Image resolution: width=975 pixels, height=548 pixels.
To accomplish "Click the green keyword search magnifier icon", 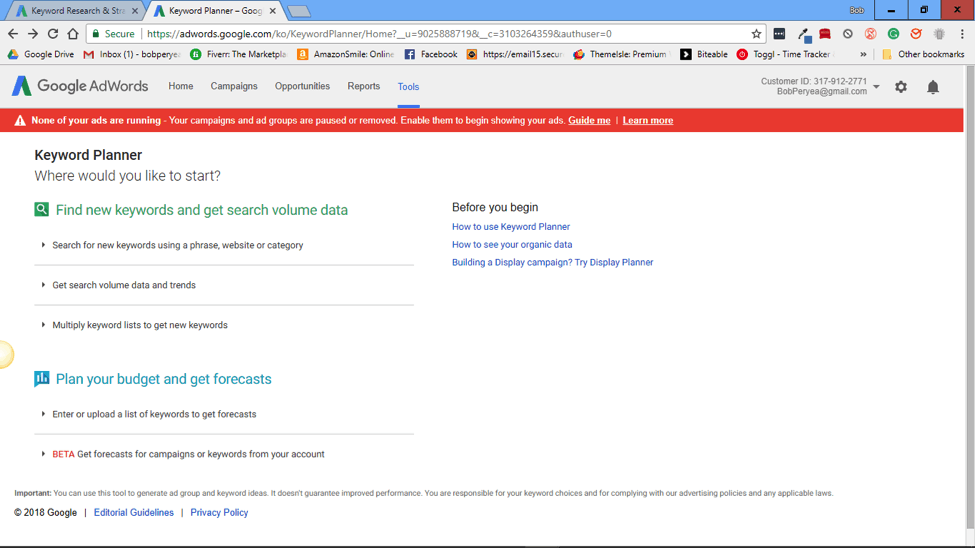I will tap(42, 209).
